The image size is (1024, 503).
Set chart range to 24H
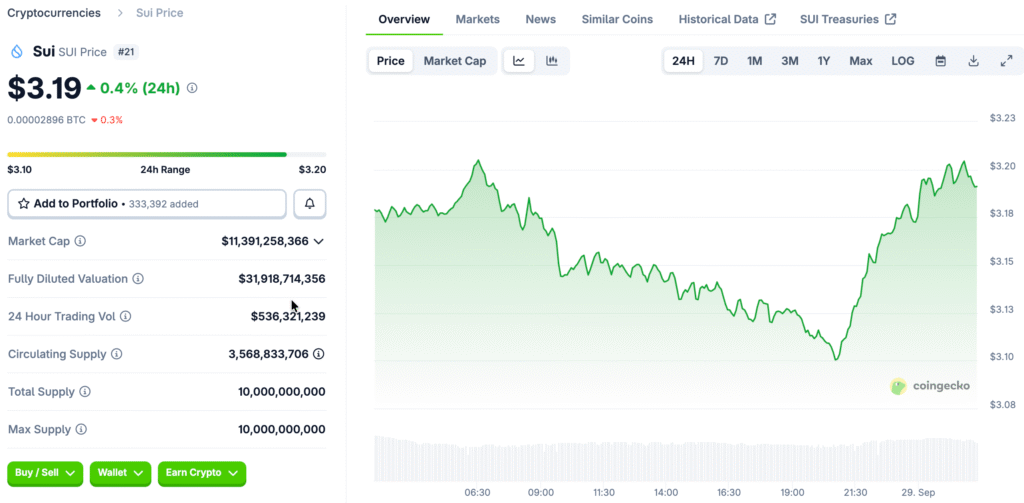[x=683, y=61]
